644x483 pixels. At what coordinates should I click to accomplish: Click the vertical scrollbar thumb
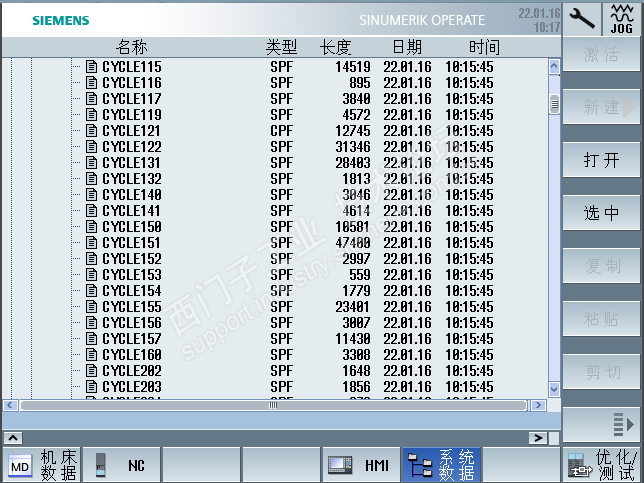[554, 104]
